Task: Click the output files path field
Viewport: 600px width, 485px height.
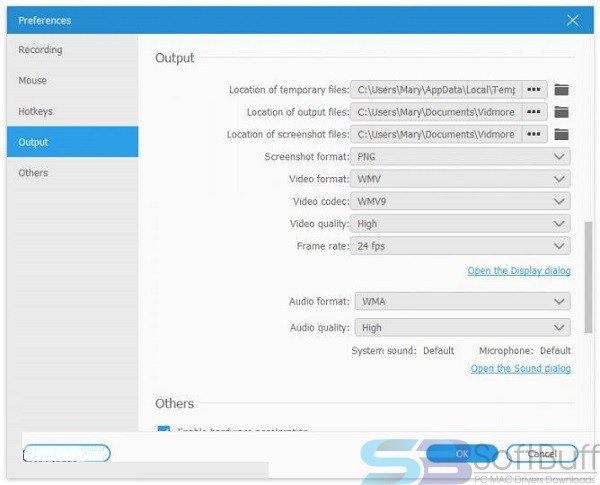Action: click(436, 112)
